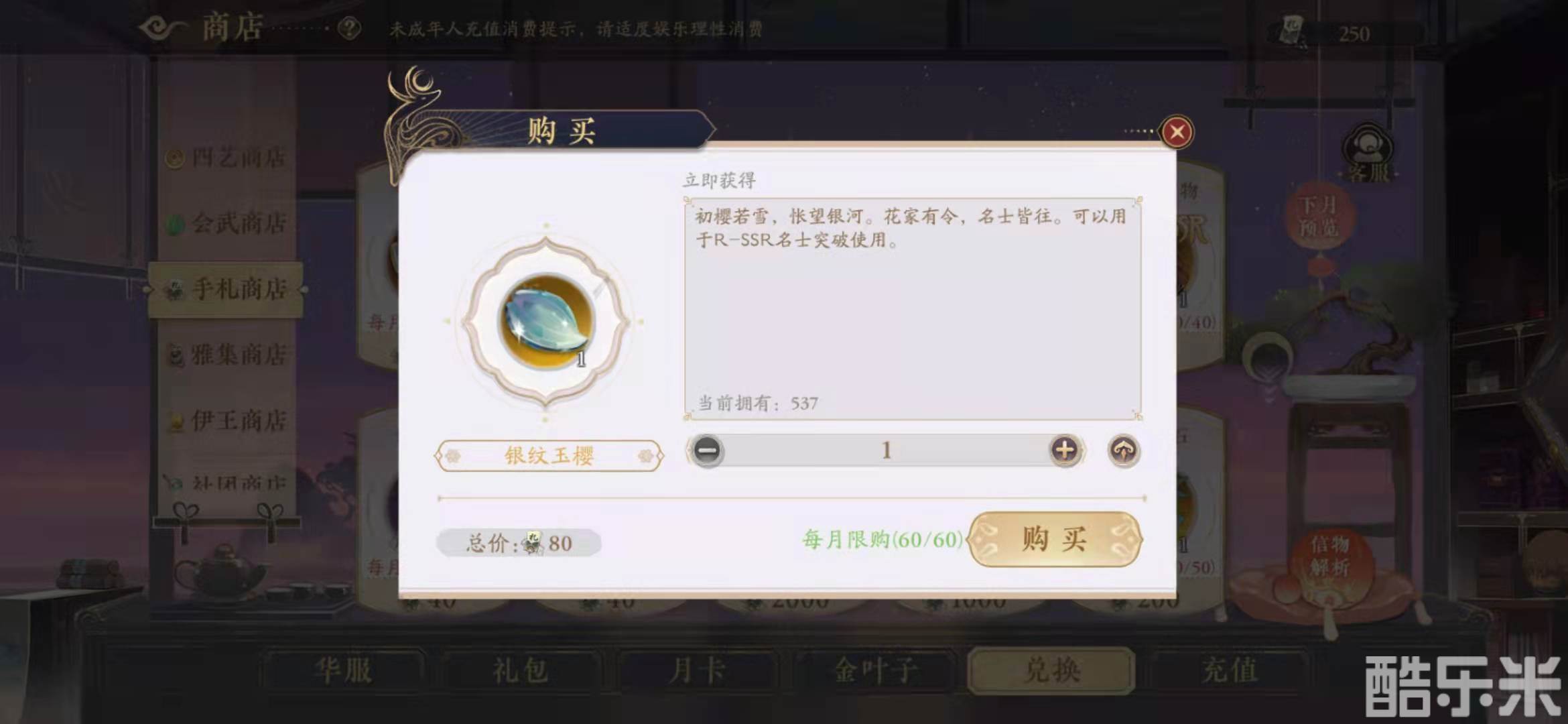Viewport: 1568px width, 724px height.
Task: Open 下月预览 lantern preview
Action: [x=1319, y=216]
